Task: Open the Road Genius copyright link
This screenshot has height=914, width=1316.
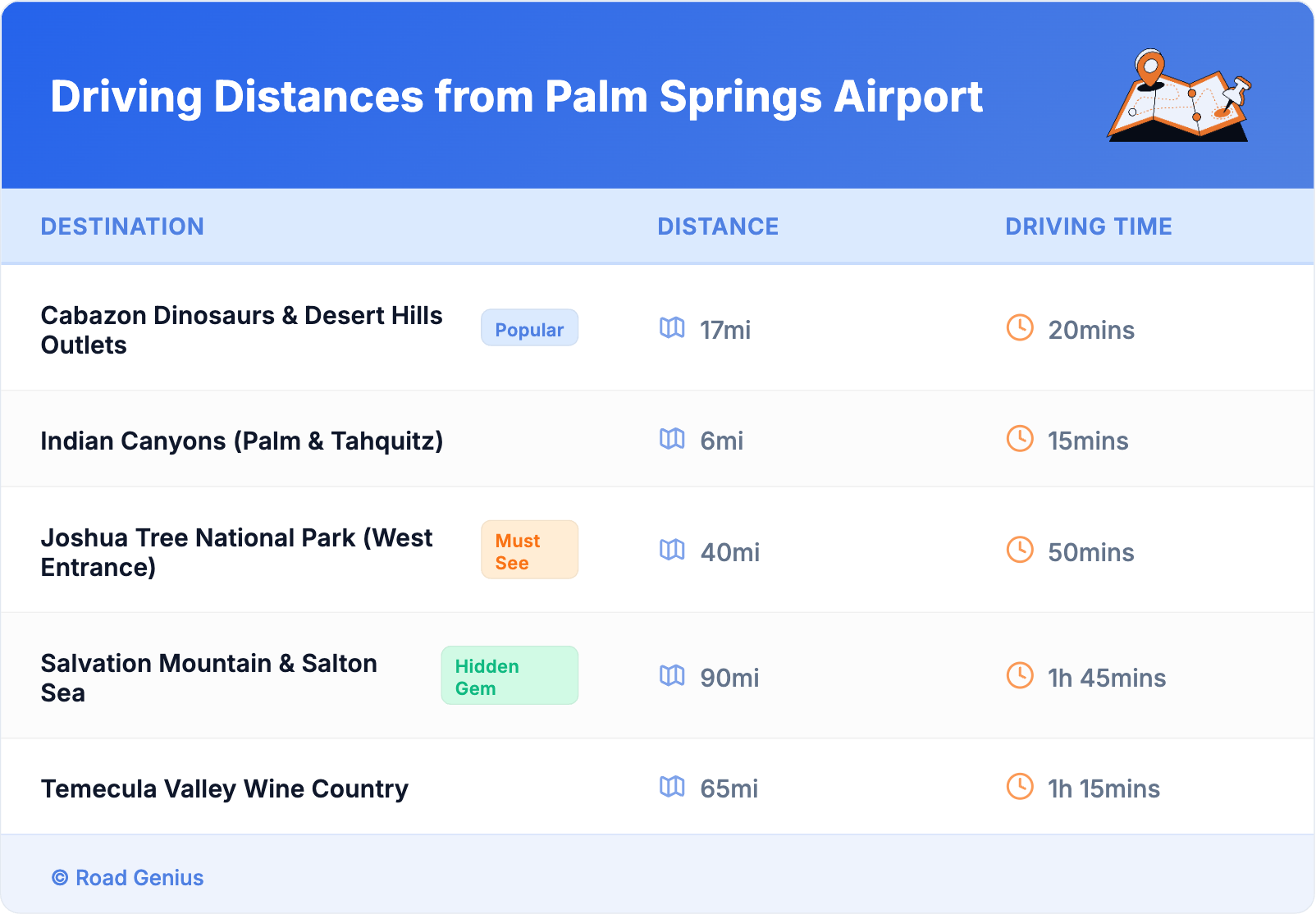Action: pyautogui.click(x=128, y=878)
